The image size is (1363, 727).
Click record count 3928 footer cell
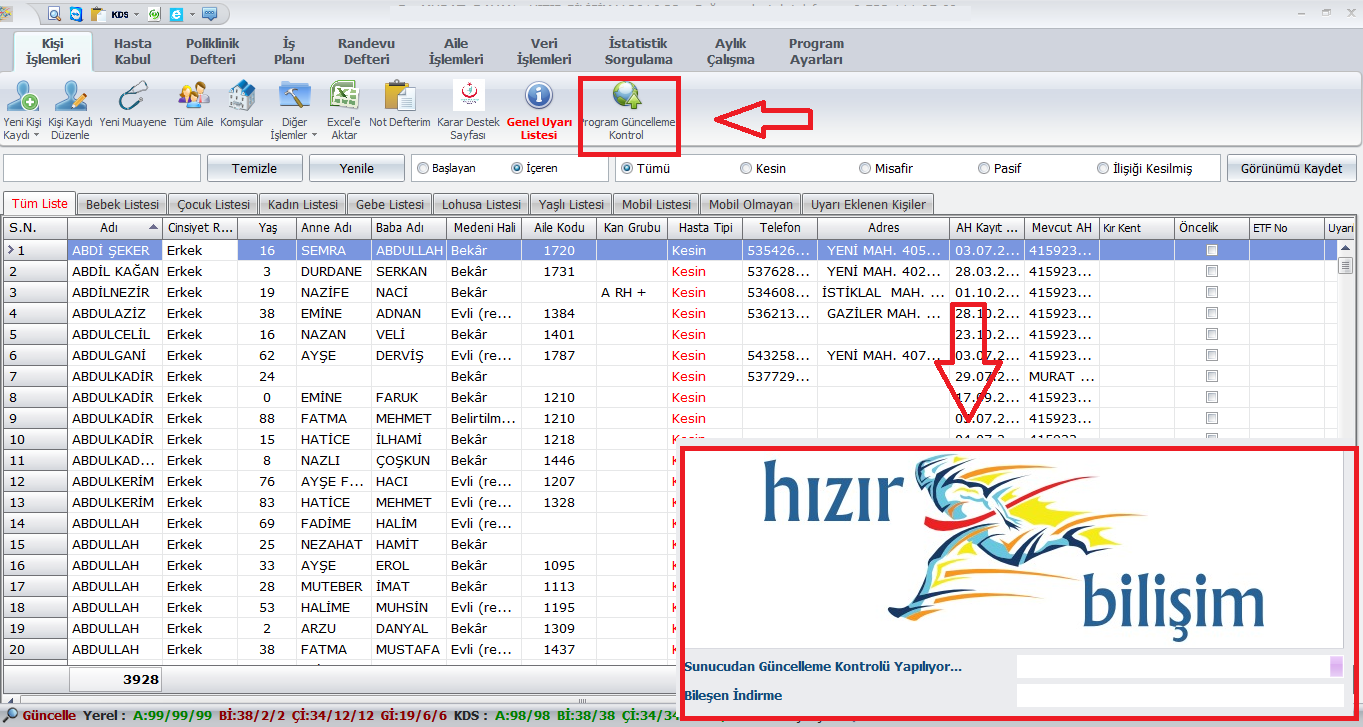pyautogui.click(x=115, y=680)
